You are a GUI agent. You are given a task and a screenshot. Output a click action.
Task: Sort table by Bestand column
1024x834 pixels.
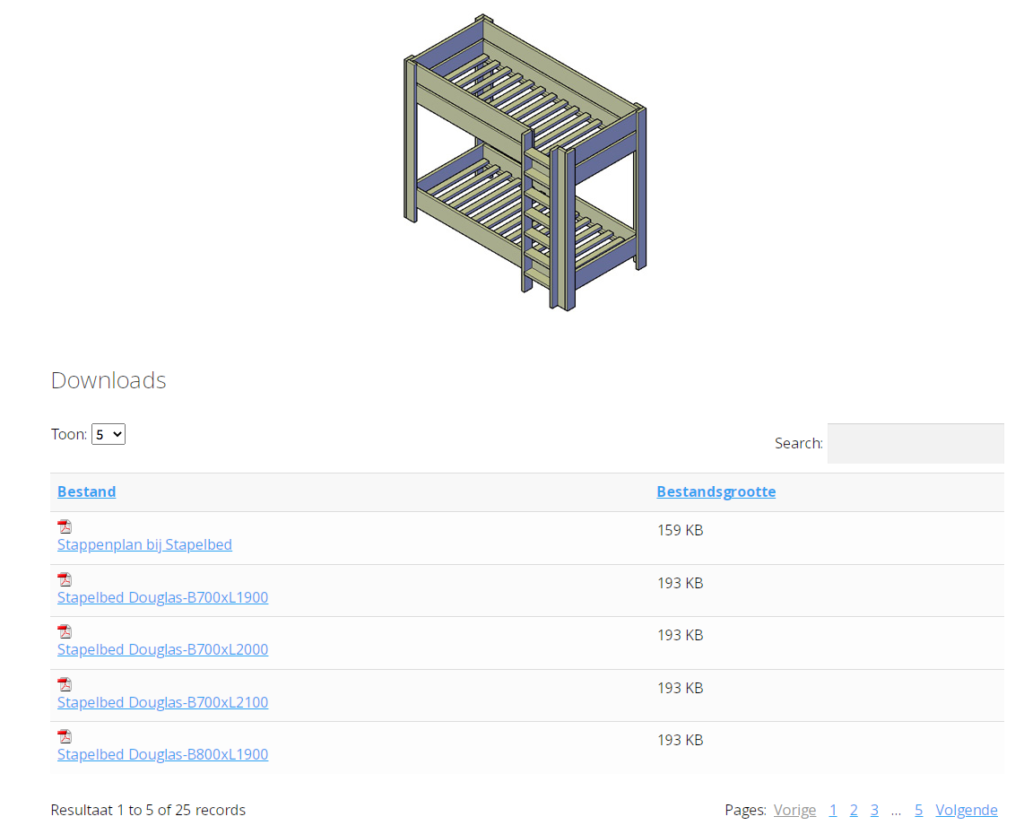click(x=87, y=492)
